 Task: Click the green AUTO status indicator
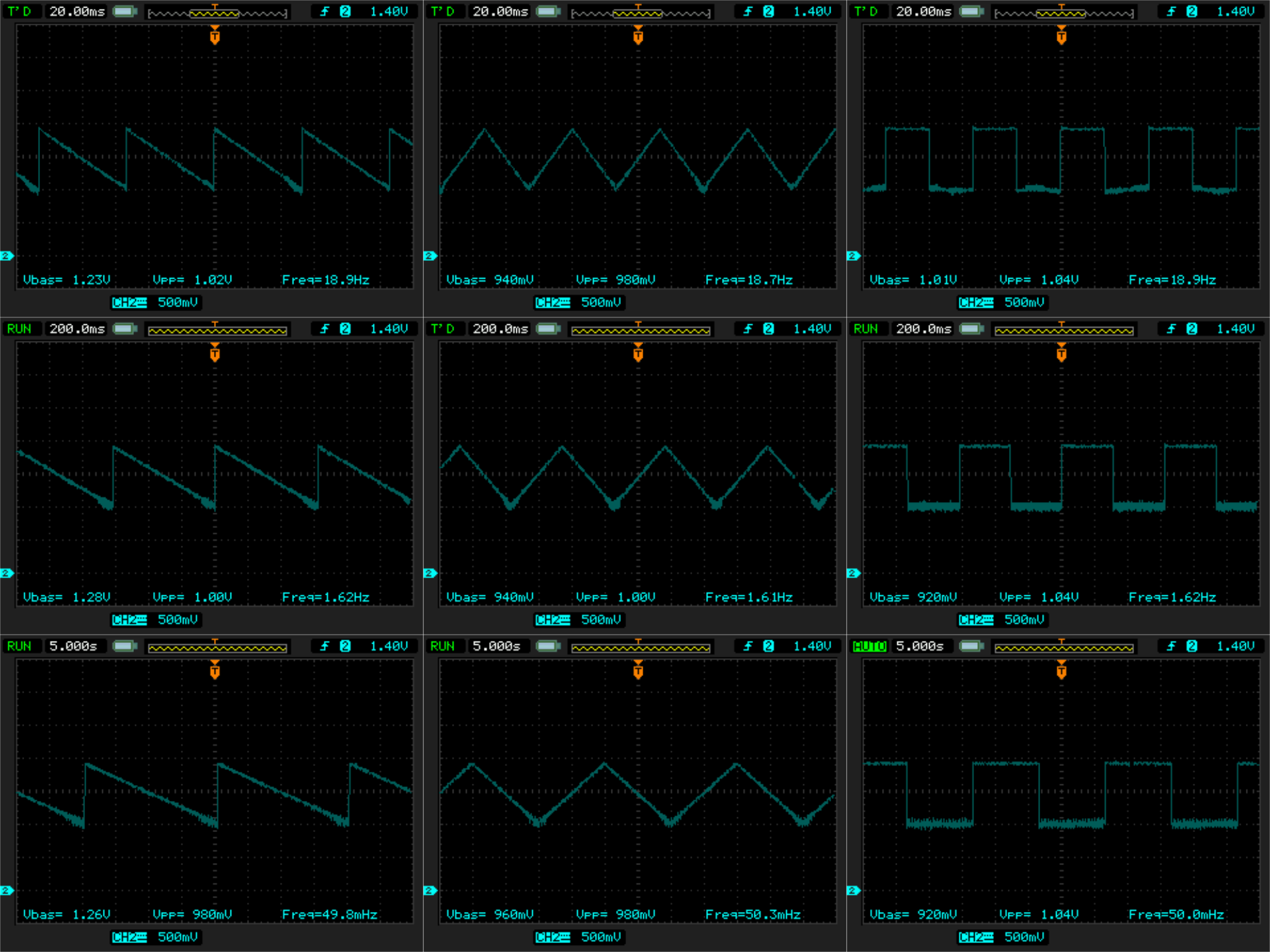(x=869, y=646)
